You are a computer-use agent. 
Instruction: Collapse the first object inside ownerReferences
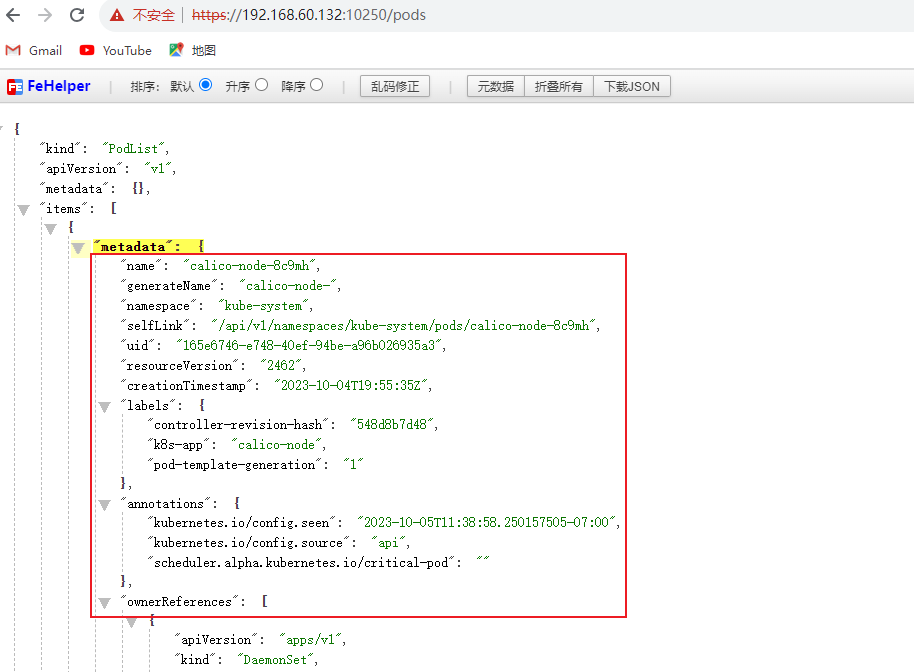pyautogui.click(x=132, y=622)
